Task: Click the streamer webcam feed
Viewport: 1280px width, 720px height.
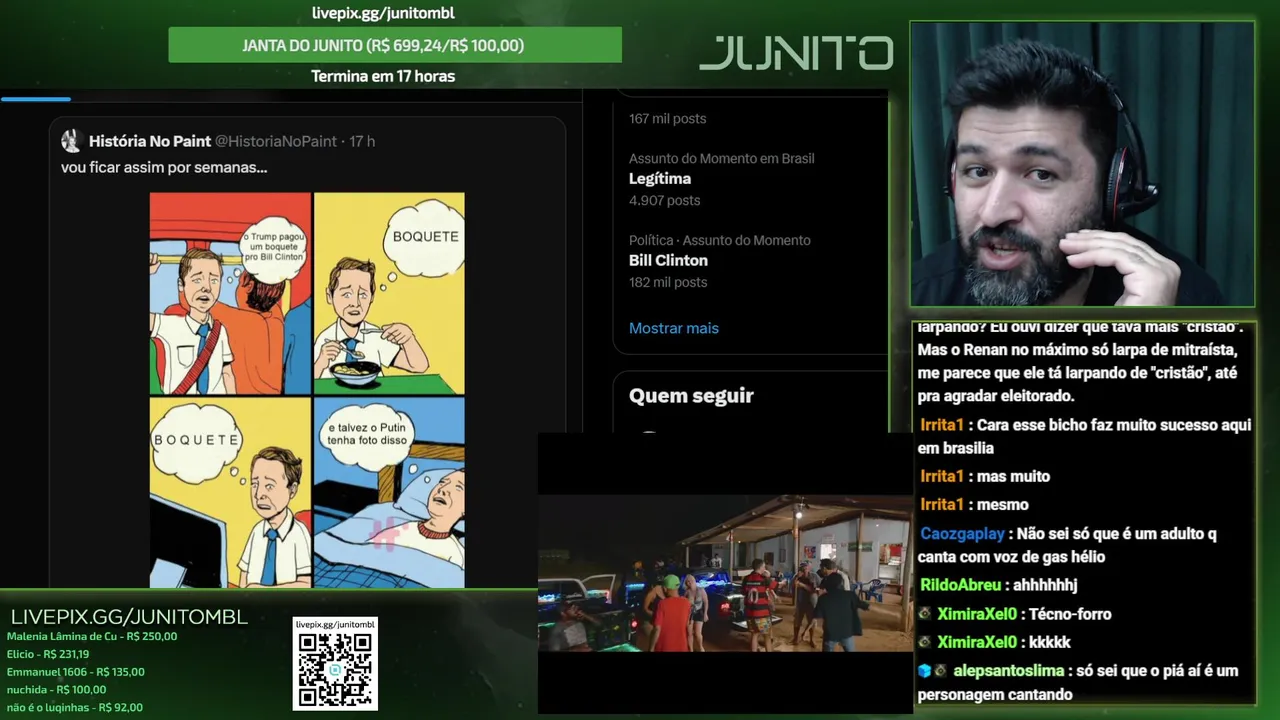Action: [1082, 164]
